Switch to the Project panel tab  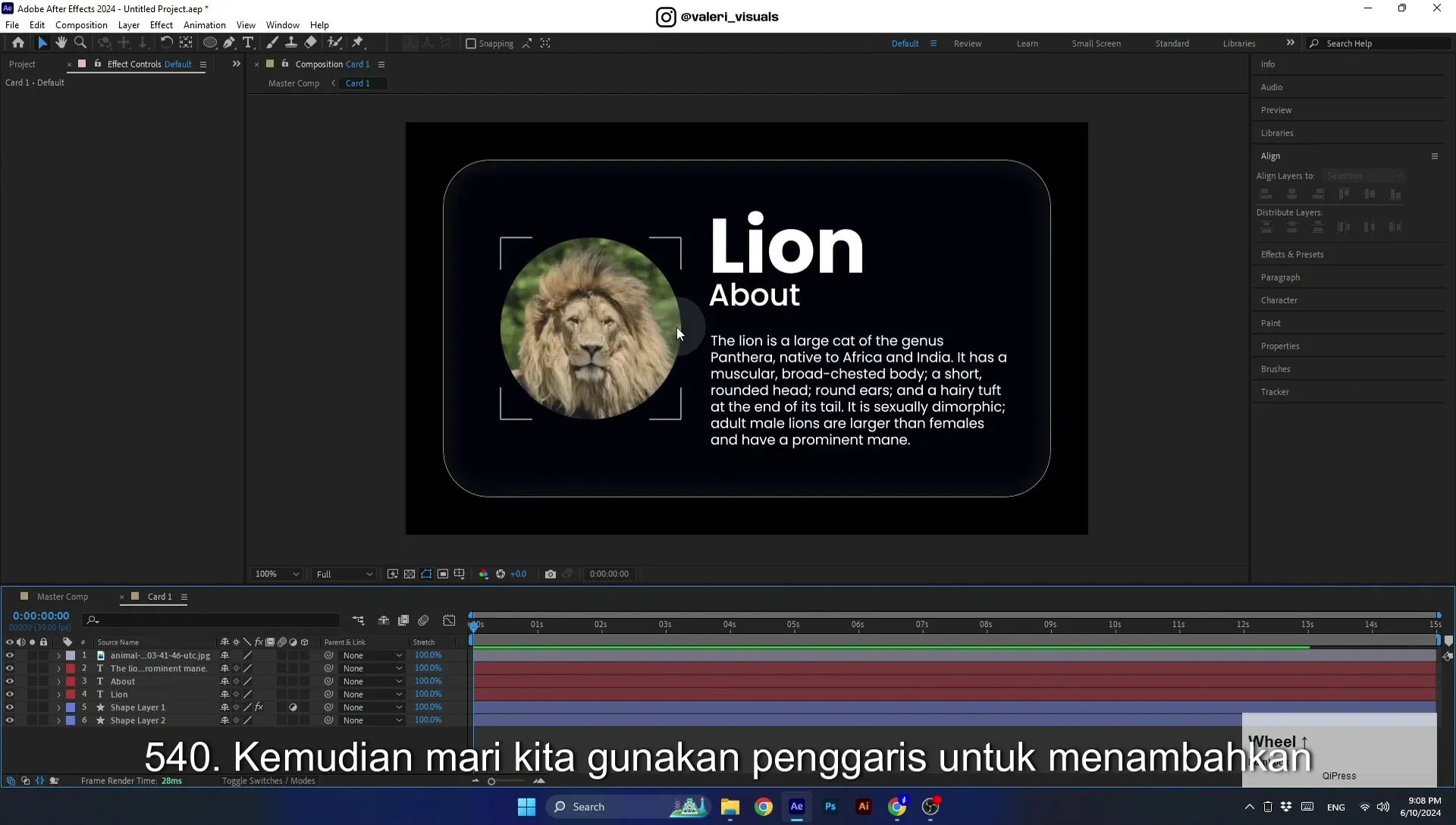(x=22, y=64)
